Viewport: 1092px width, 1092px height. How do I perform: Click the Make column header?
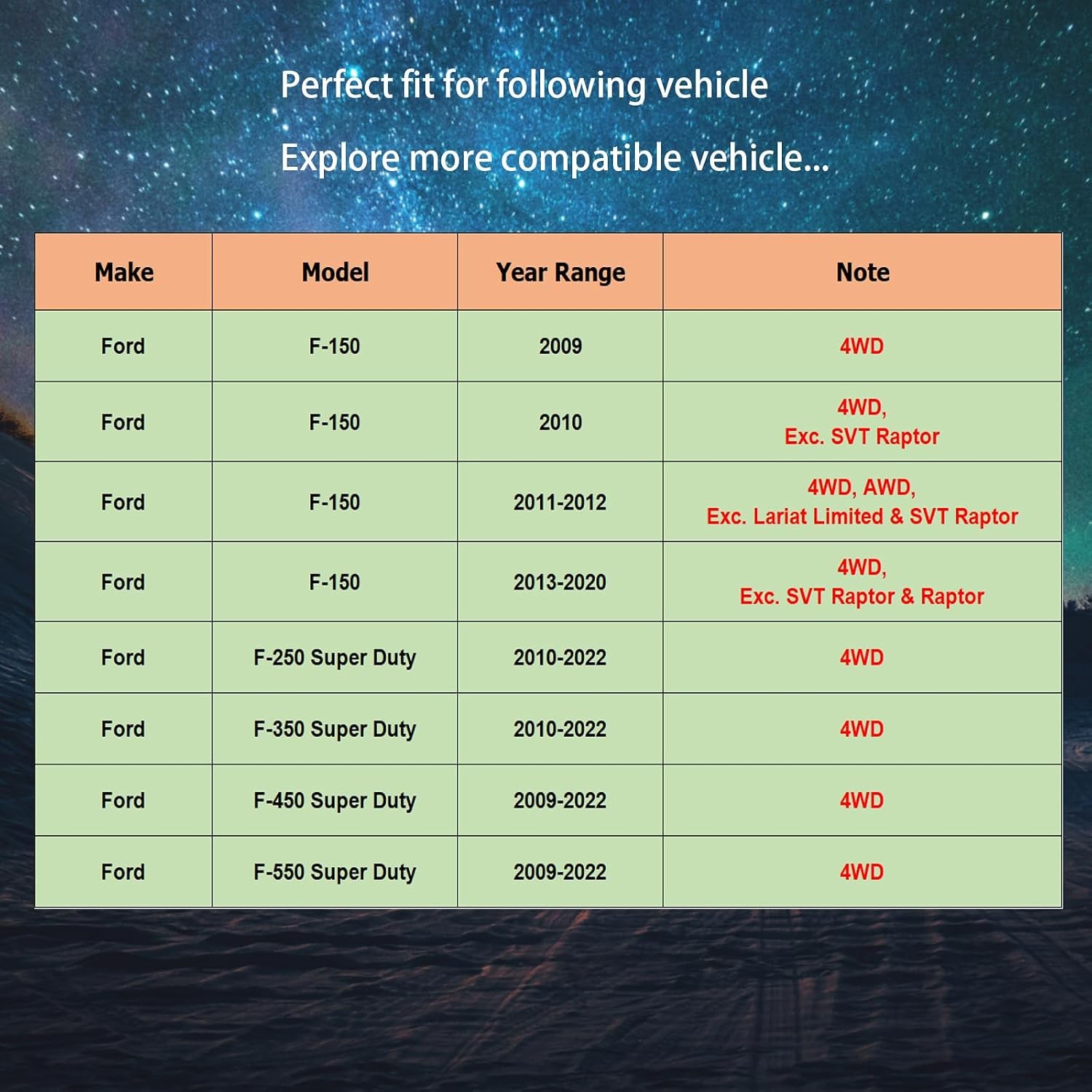pyautogui.click(x=124, y=272)
